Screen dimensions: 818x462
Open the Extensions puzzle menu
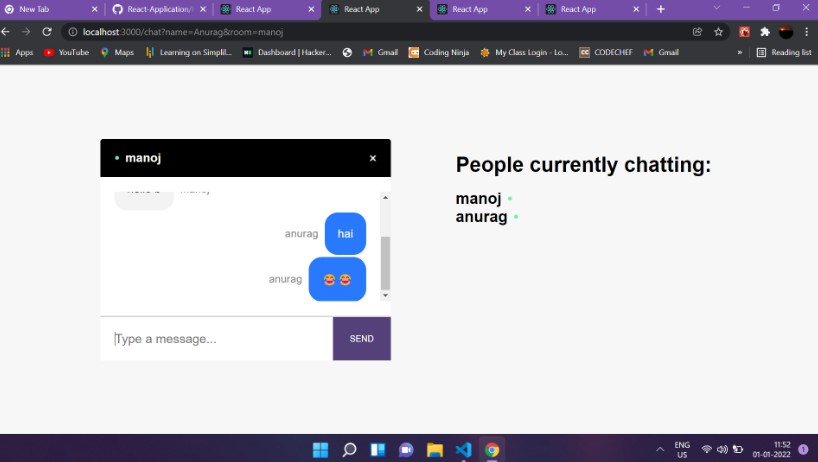[765, 32]
